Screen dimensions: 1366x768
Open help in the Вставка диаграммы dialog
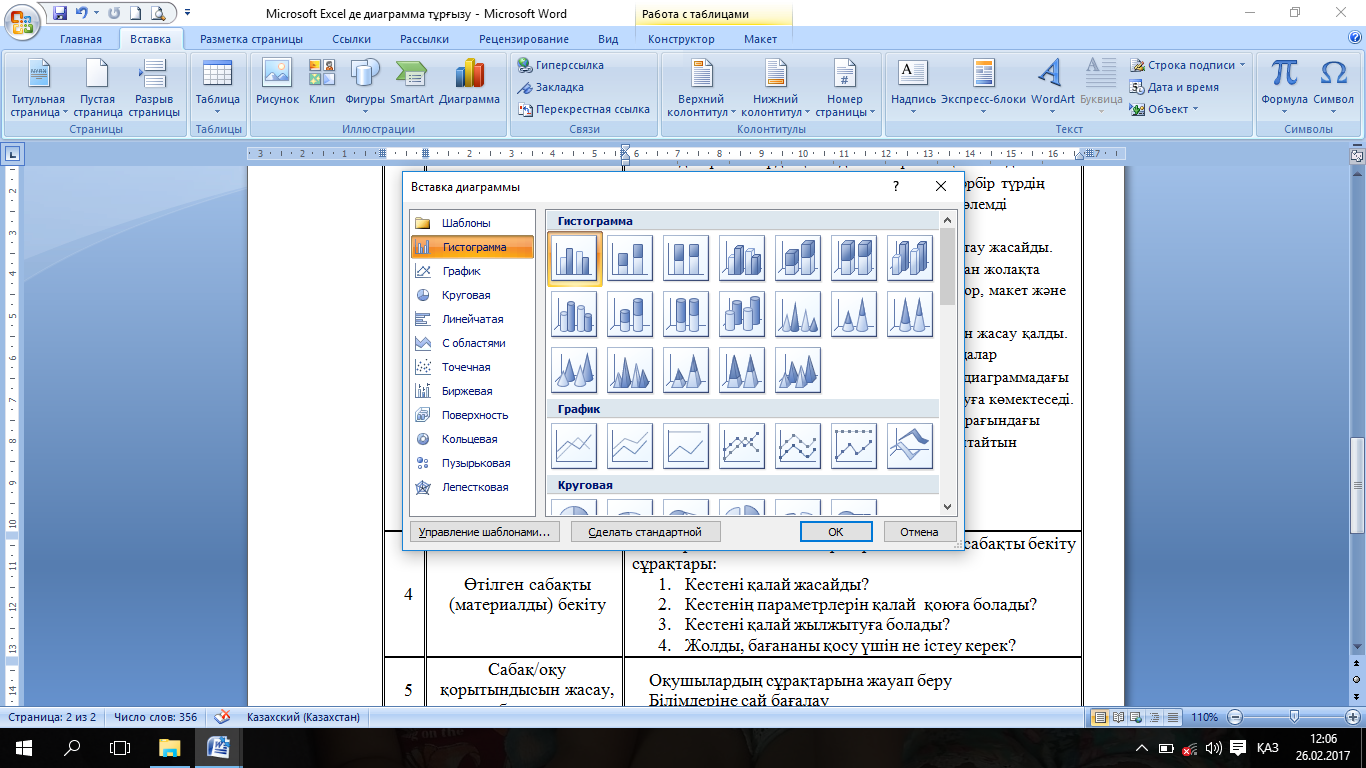pyautogui.click(x=895, y=186)
